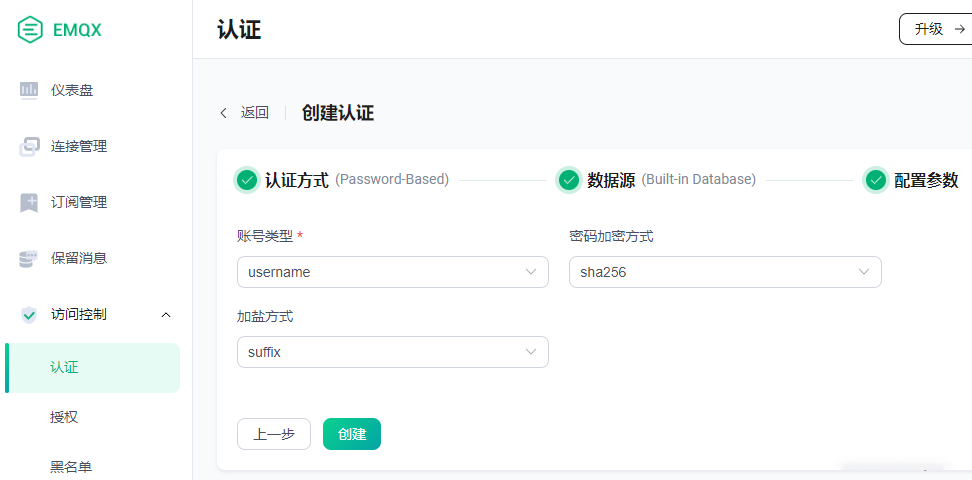Click the 认证方式 step check icon
This screenshot has width=972, height=480.
pyautogui.click(x=247, y=180)
